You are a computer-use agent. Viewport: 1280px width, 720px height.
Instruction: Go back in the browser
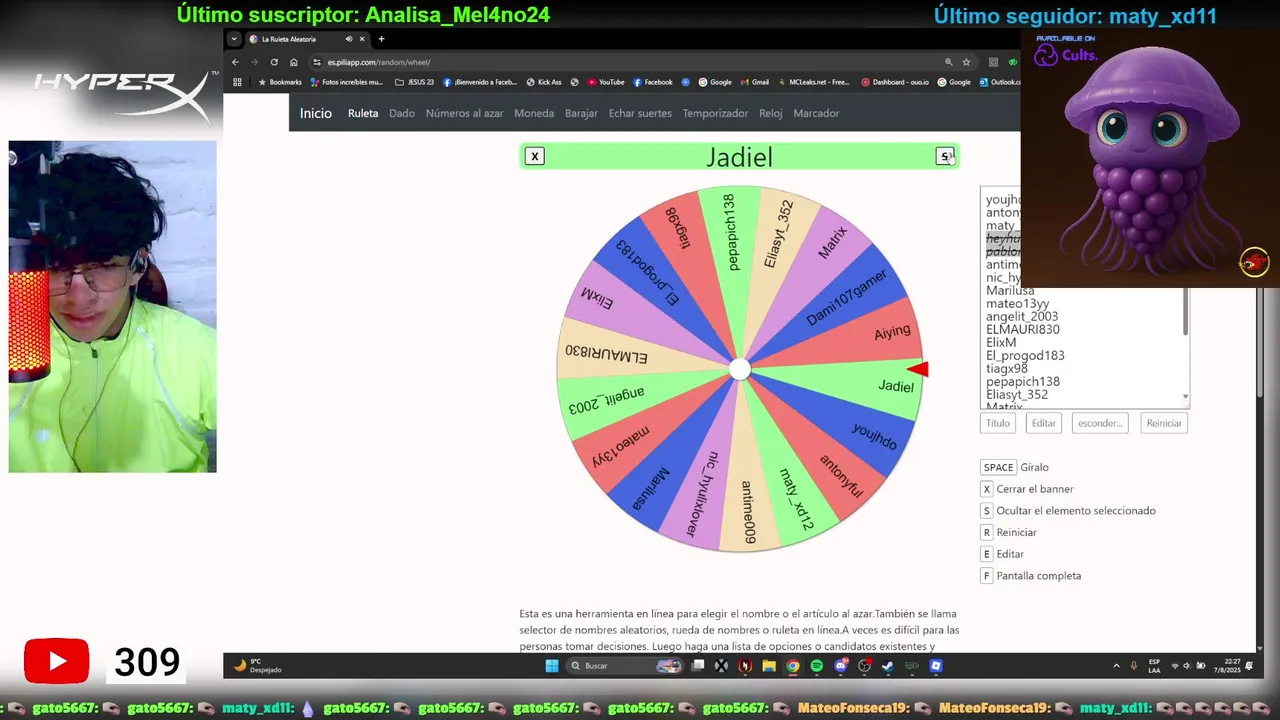[235, 62]
